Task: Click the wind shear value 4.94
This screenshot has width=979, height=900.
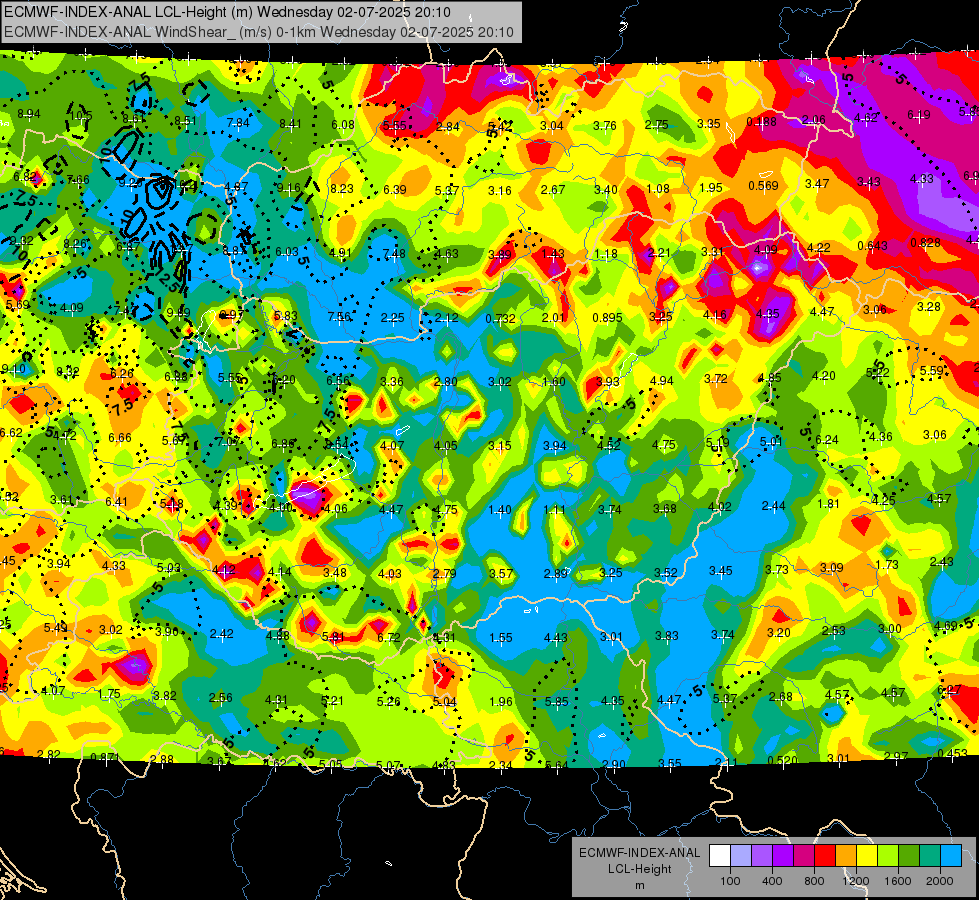Action: (x=662, y=380)
